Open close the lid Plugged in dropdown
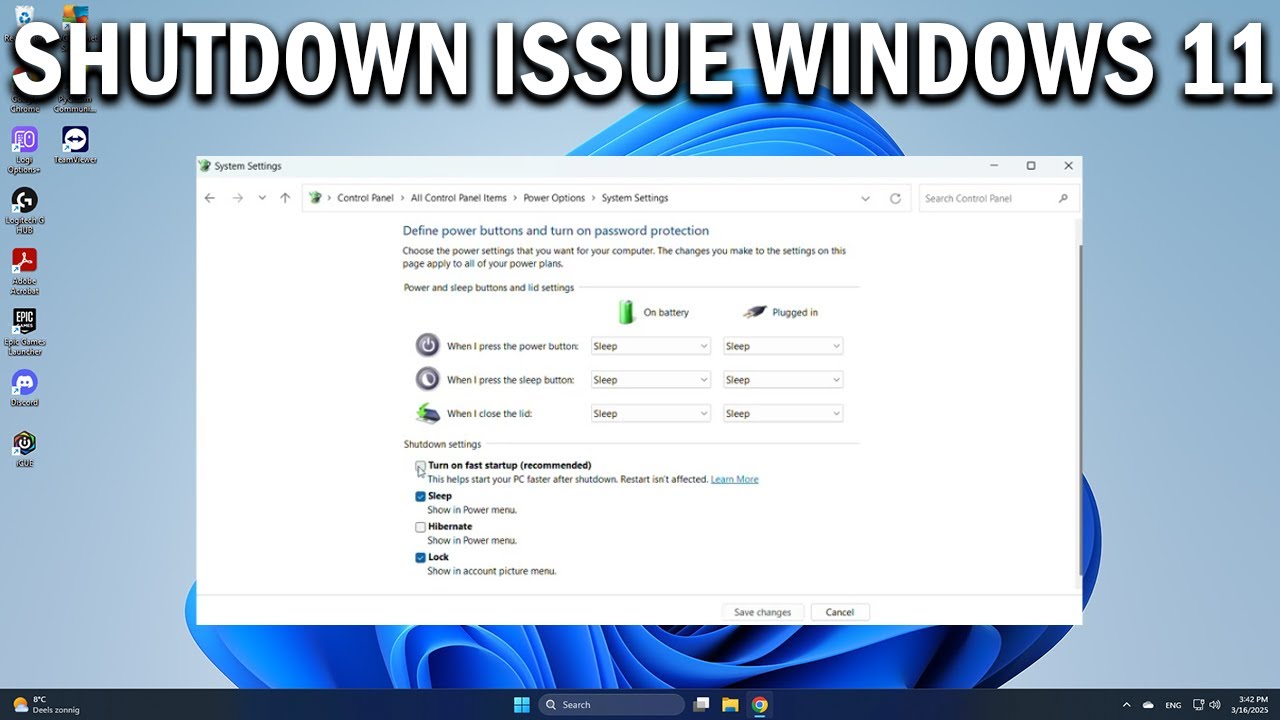 point(783,413)
